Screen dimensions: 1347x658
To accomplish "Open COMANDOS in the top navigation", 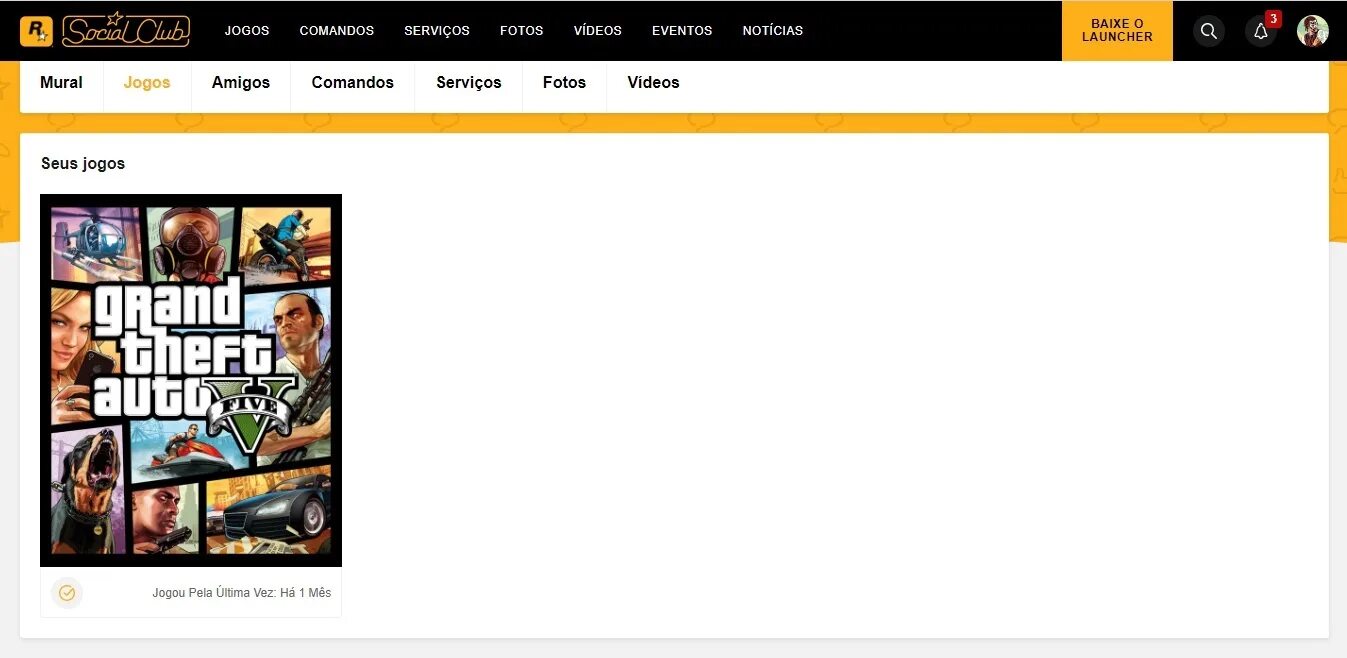I will click(337, 31).
